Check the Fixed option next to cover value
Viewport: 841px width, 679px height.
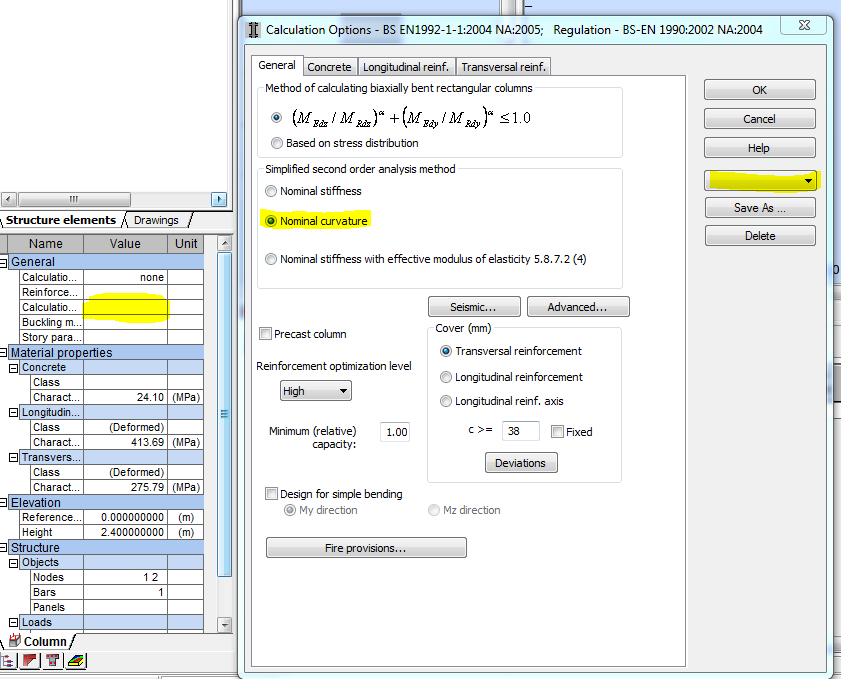click(558, 431)
